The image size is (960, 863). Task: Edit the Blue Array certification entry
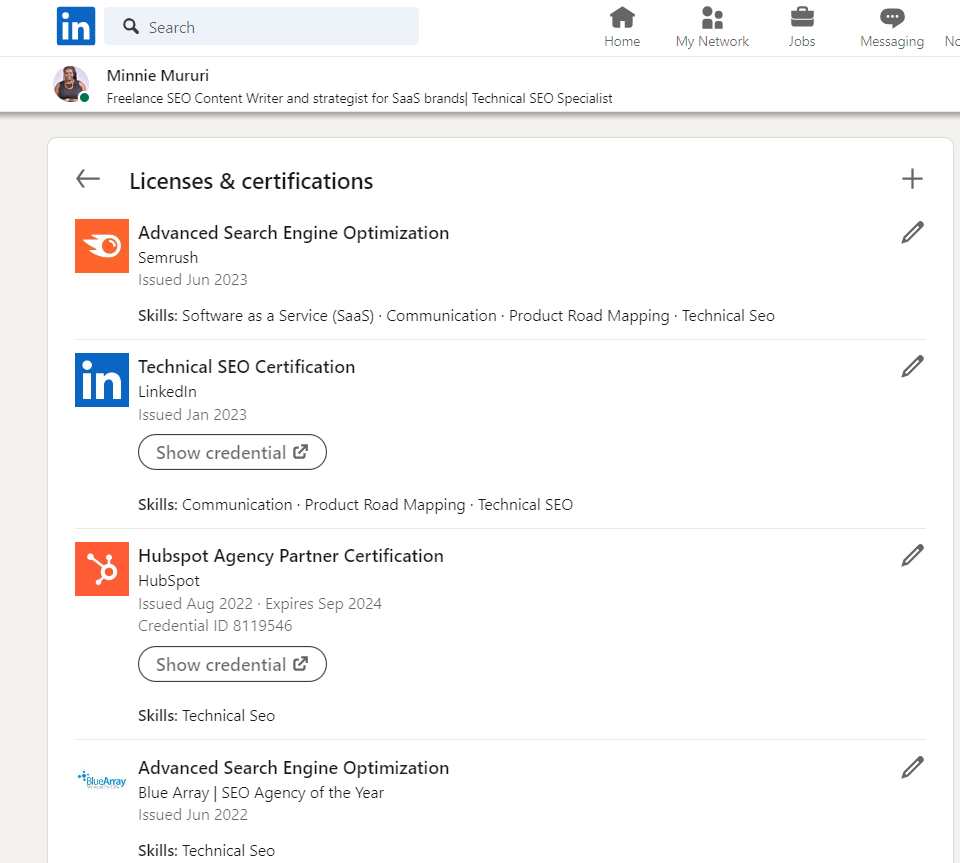[912, 768]
